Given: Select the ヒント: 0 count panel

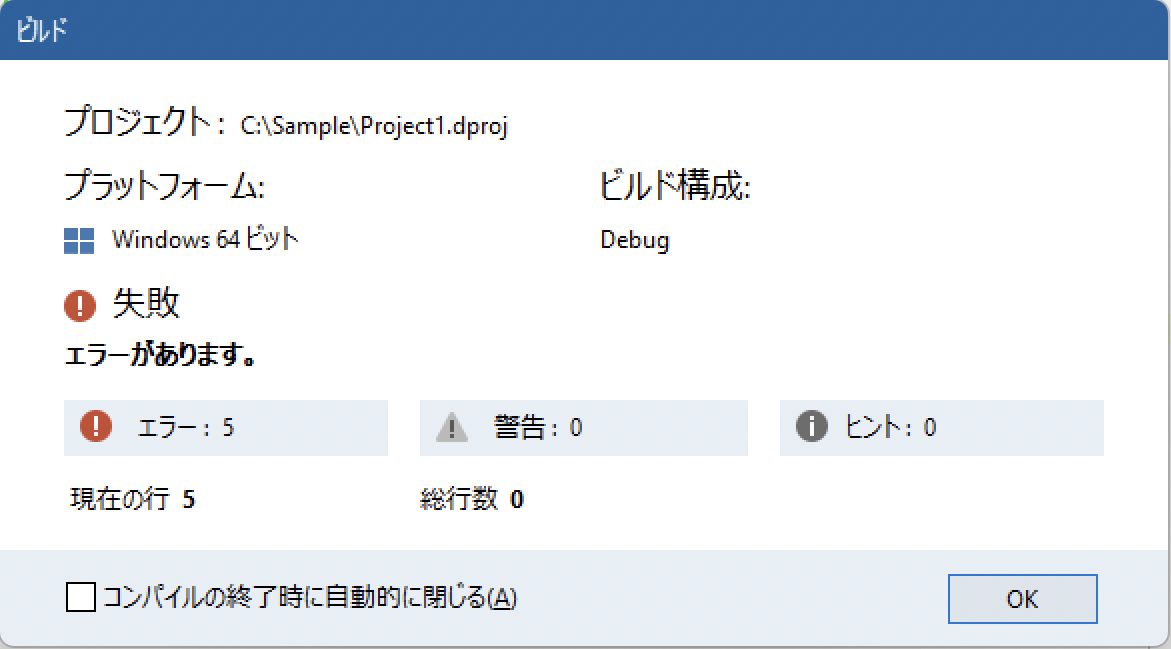Looking at the screenshot, I should pyautogui.click(x=941, y=427).
